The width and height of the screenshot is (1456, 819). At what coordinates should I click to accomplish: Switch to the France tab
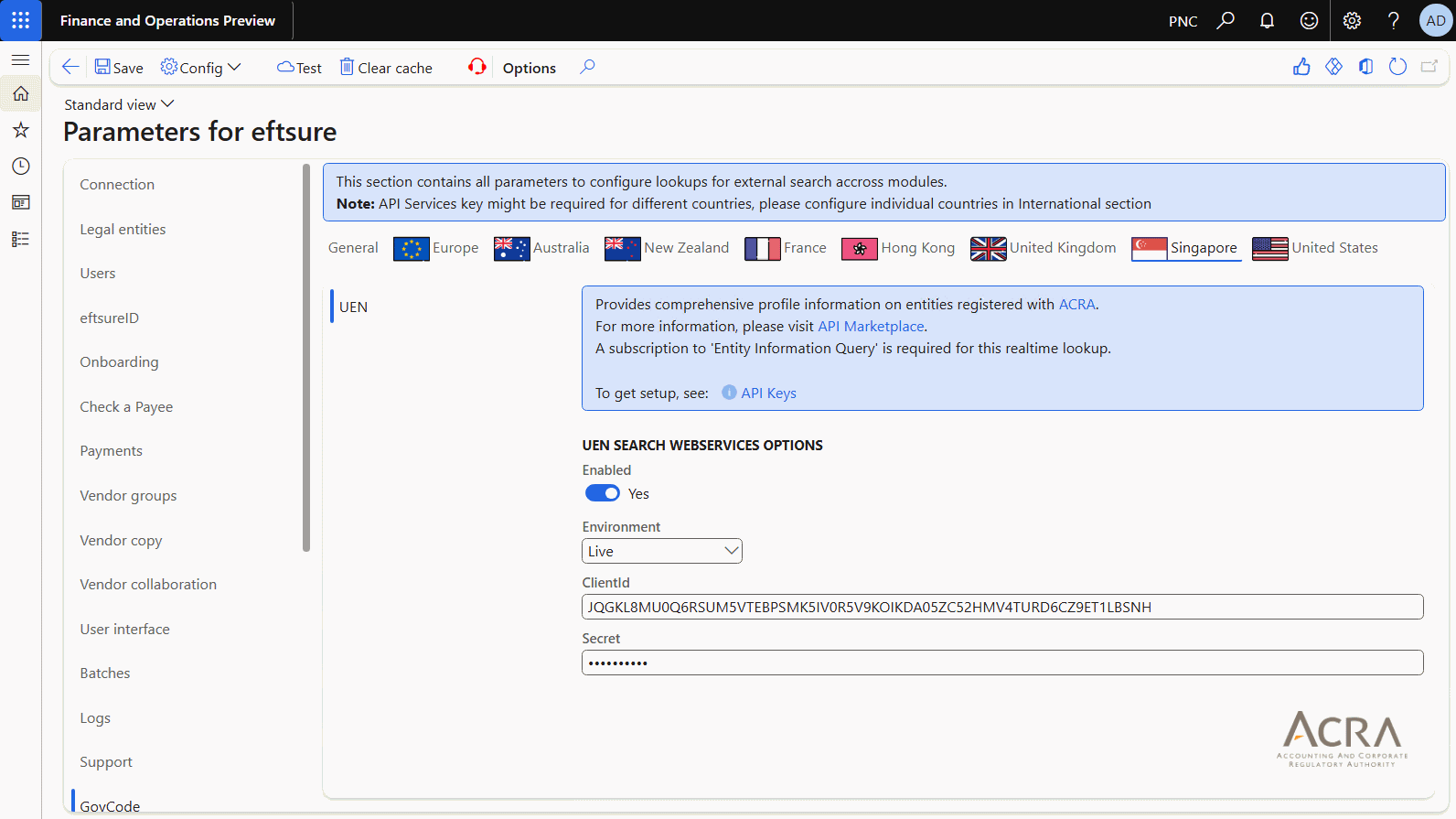pyautogui.click(x=786, y=248)
